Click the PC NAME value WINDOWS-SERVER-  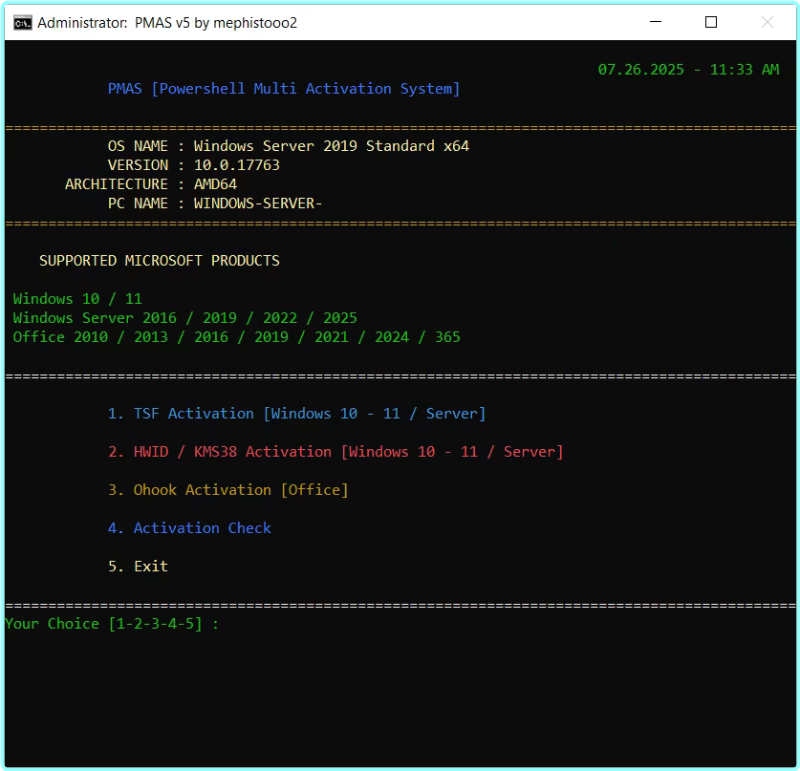pos(258,204)
